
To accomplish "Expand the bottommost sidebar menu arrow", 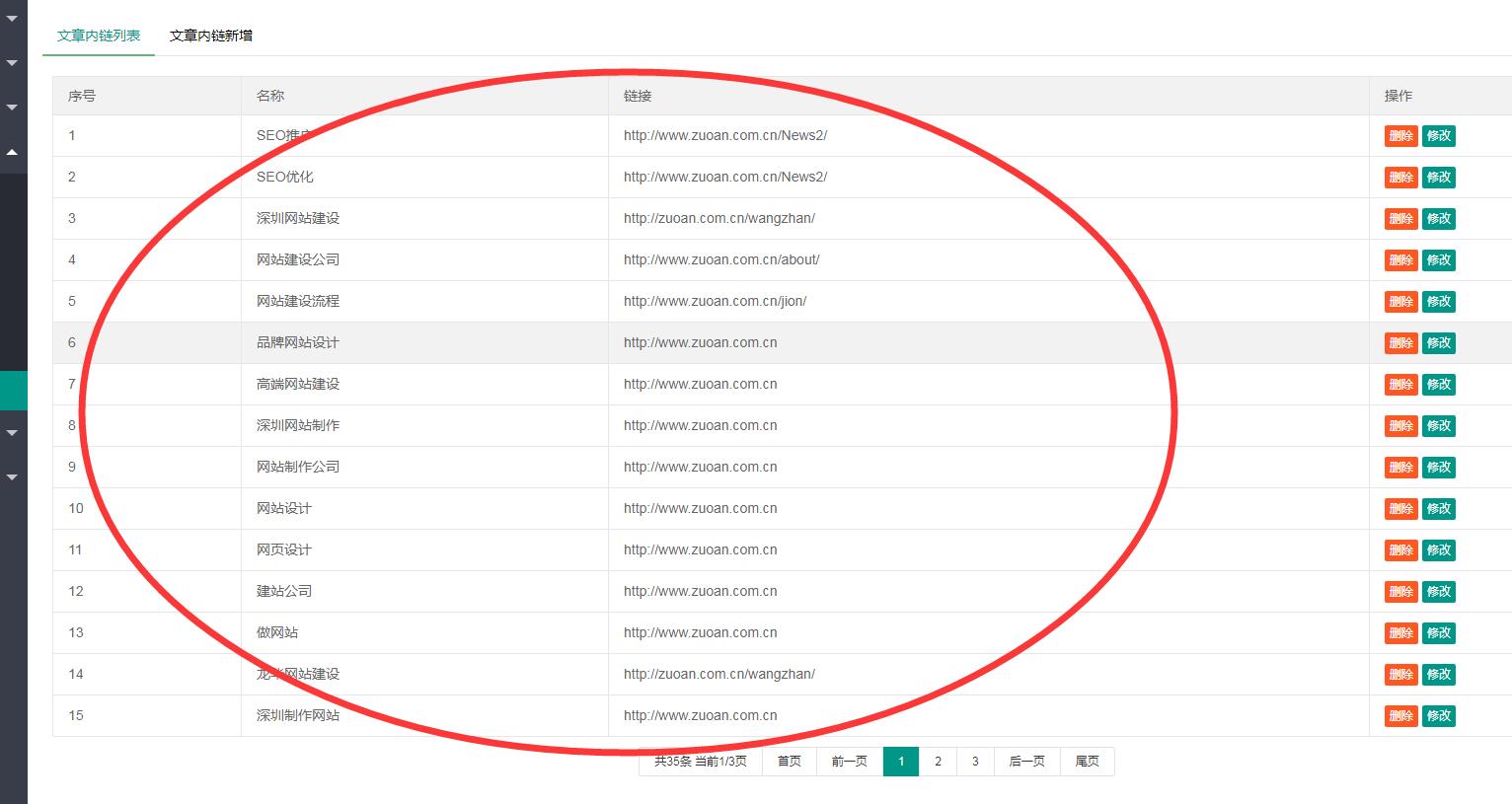I will 12,477.
